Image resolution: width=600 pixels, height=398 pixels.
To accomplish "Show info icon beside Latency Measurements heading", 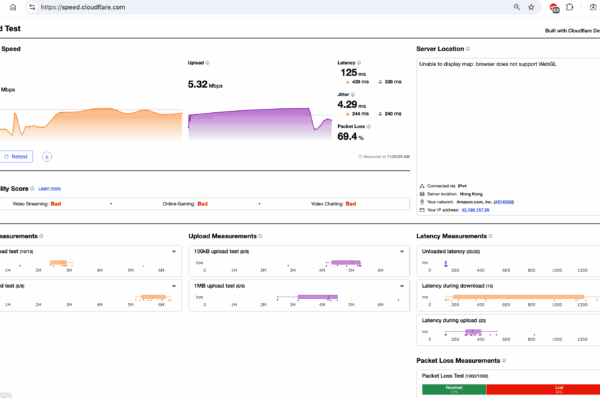I will 491,236.
